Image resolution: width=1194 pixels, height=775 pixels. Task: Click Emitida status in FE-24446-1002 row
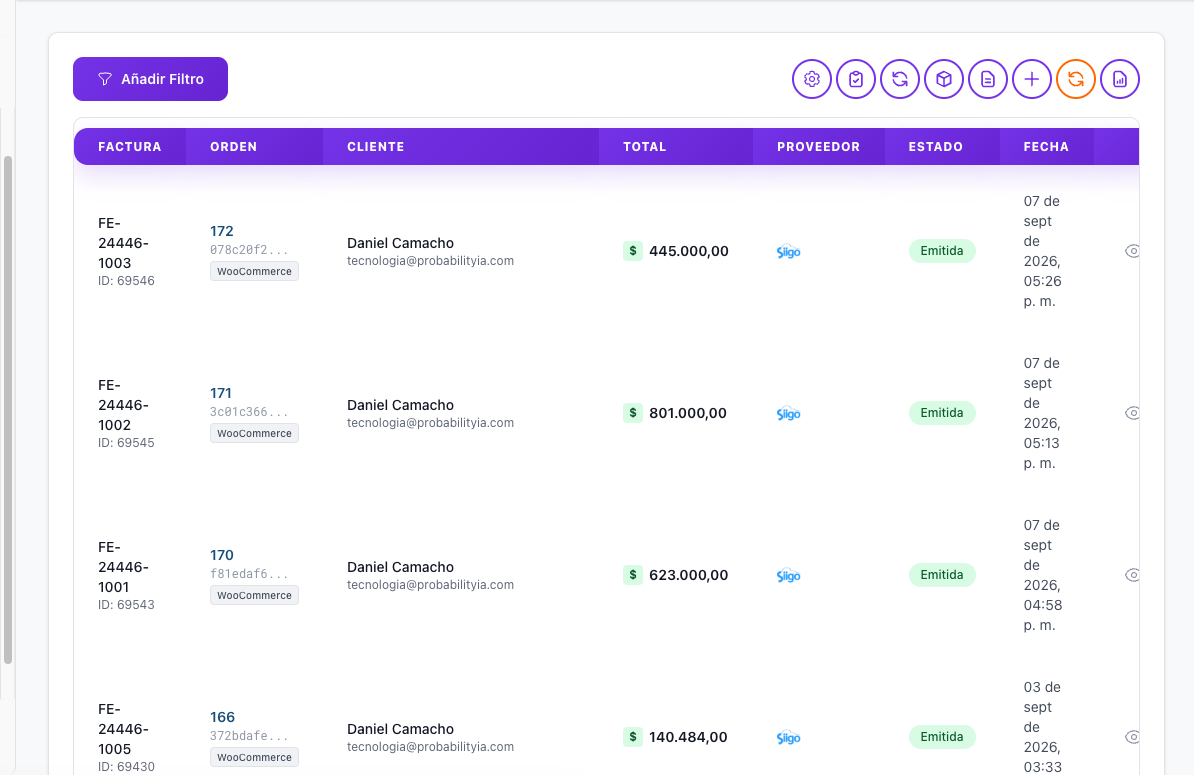pos(942,413)
